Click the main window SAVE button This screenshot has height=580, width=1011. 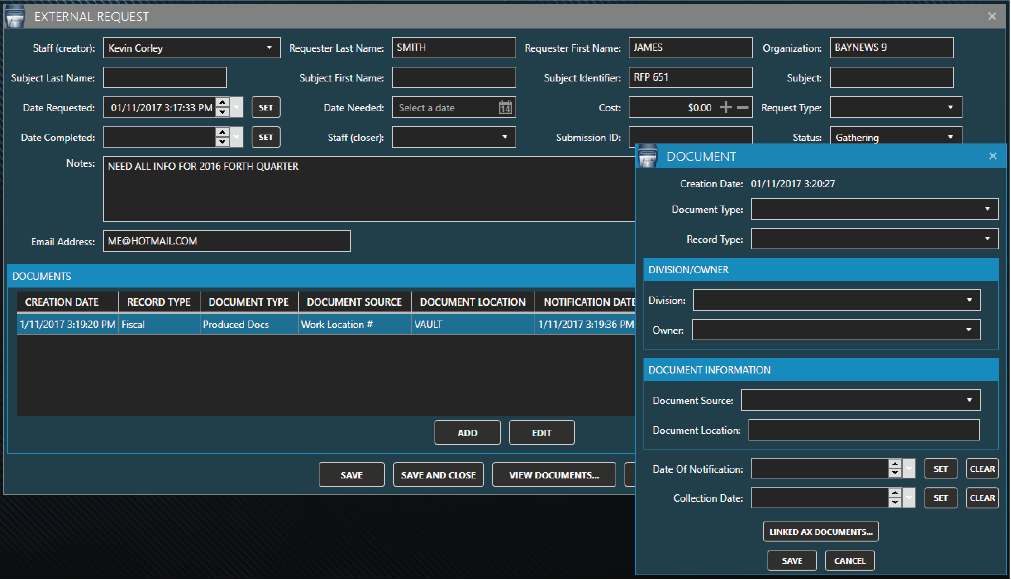[351, 475]
